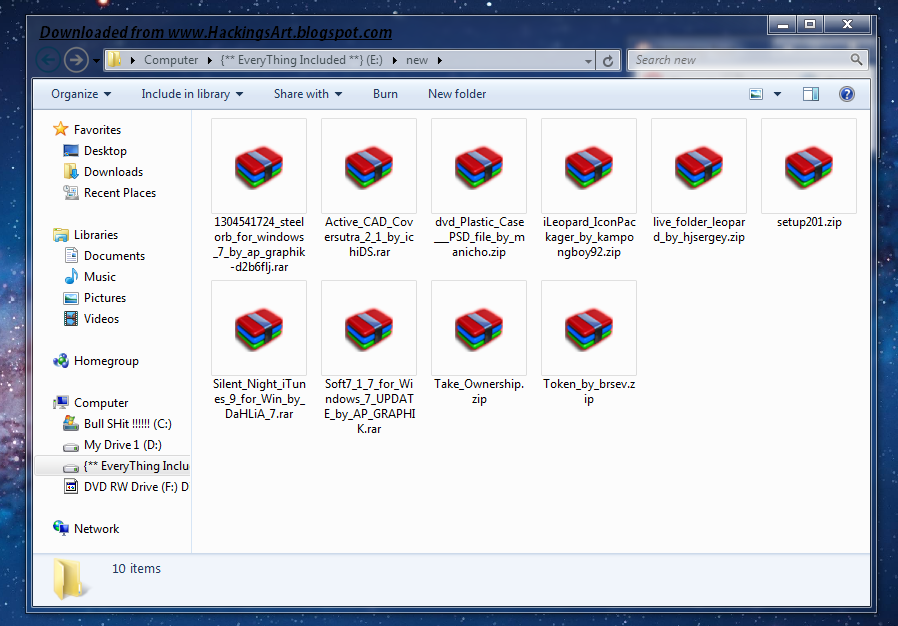Click the Active_CAD_Coversutra rar file icon
Screen dimensions: 898x626
click(368, 165)
